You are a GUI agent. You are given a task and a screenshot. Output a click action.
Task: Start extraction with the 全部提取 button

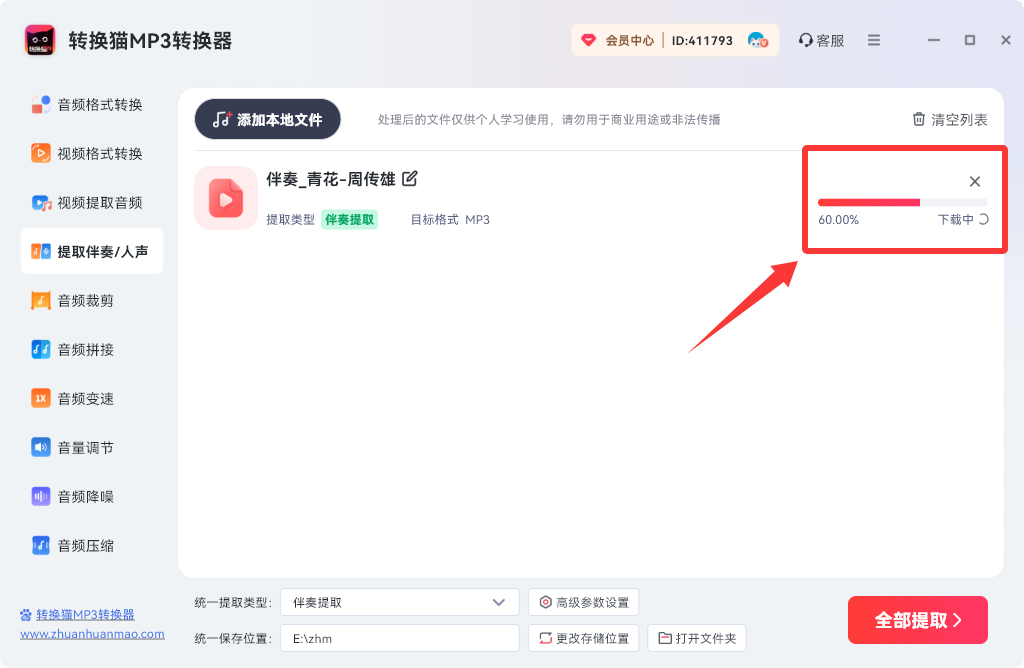point(917,619)
